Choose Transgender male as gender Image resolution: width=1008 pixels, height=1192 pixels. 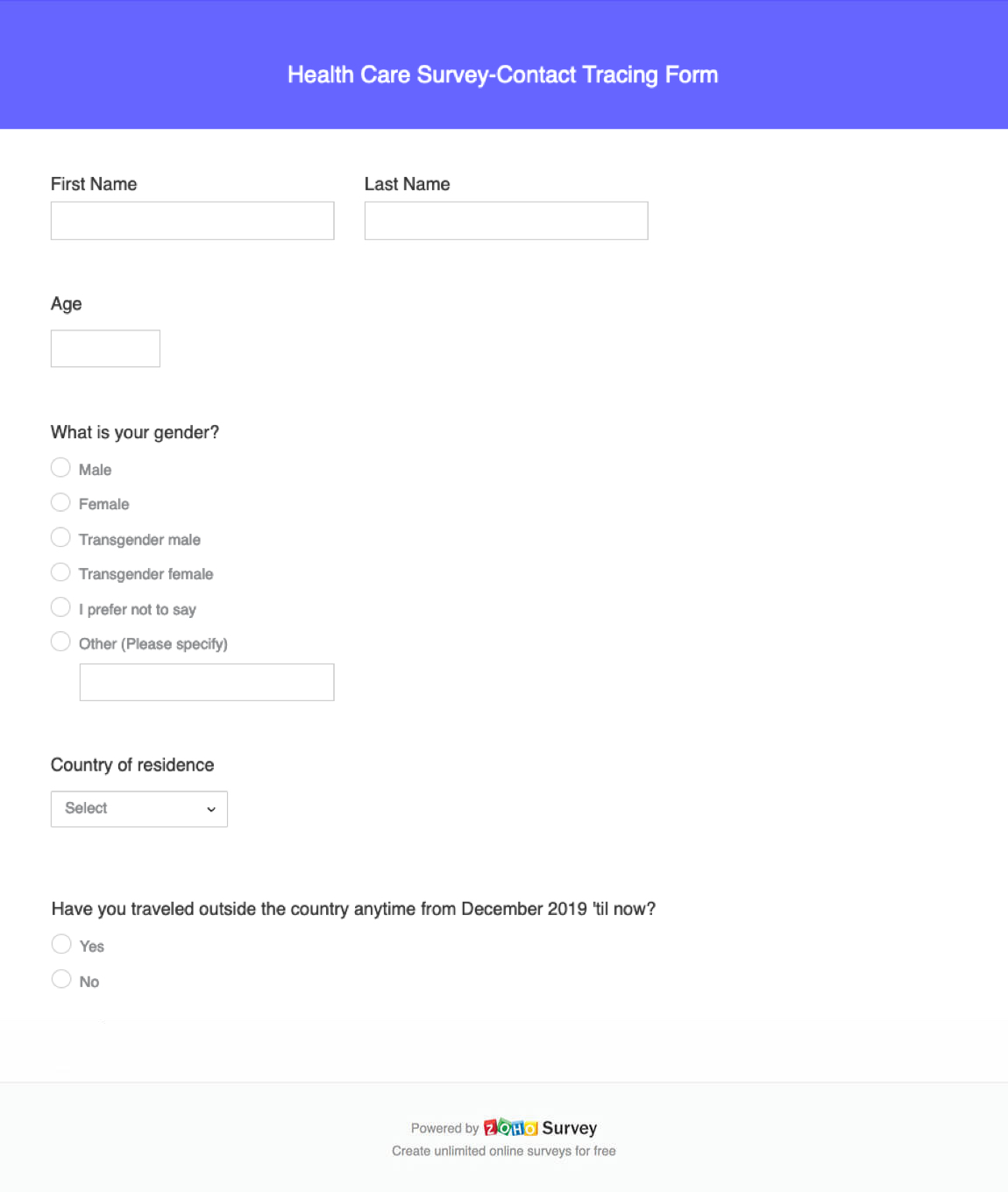click(x=60, y=536)
